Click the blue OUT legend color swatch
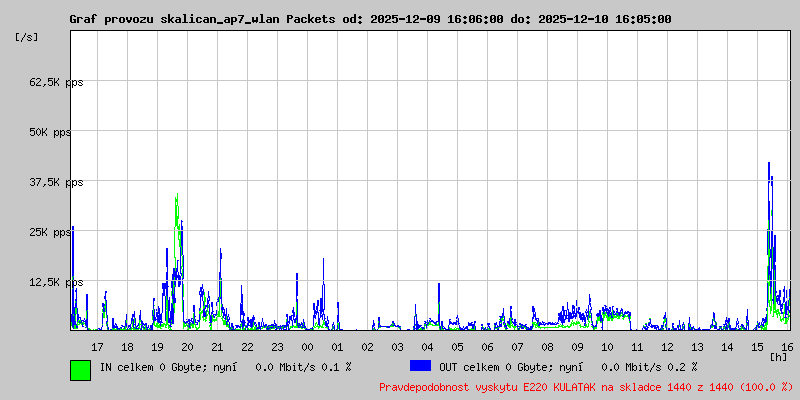The width and height of the screenshot is (800, 400). pyautogui.click(x=420, y=366)
